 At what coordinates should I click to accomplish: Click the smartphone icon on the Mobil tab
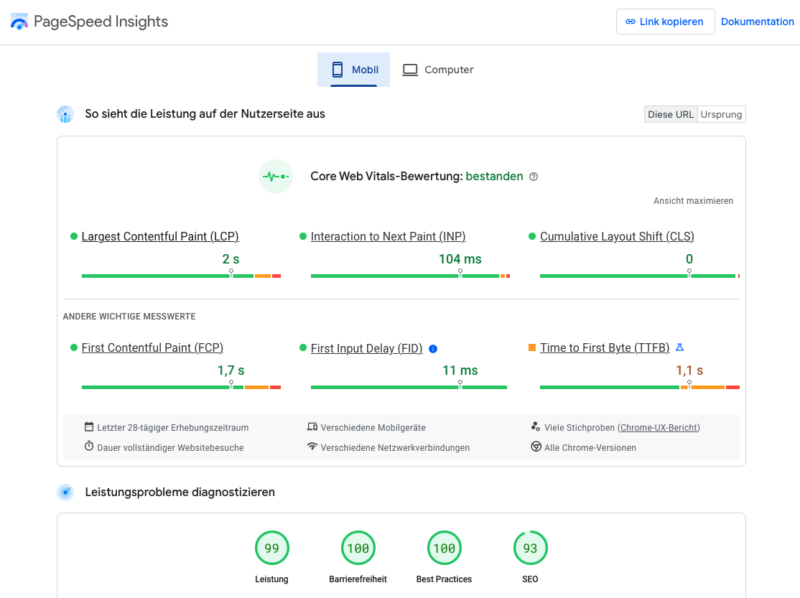[x=334, y=69]
